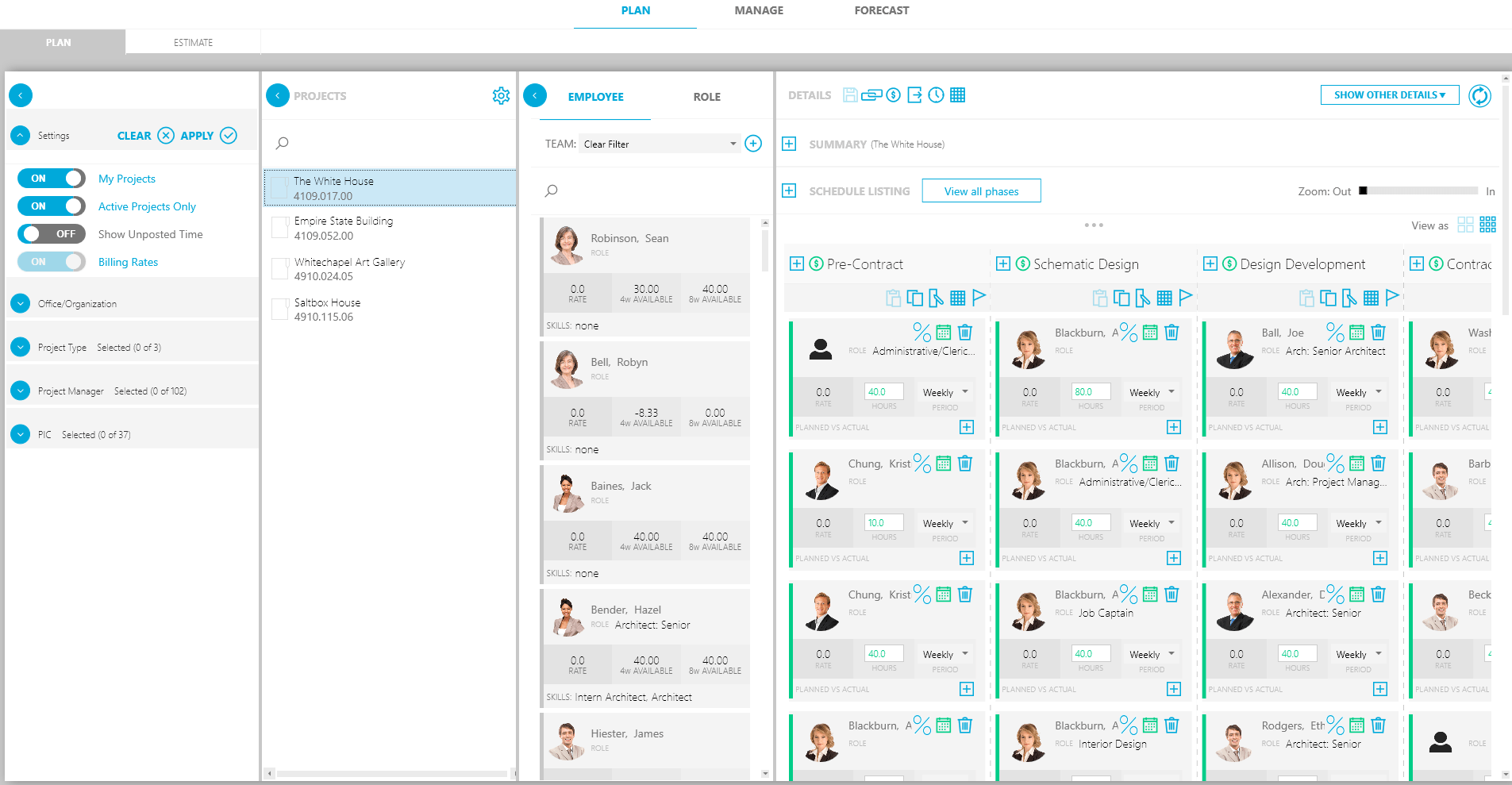Click the CLEAR label button
This screenshot has width=1512, height=785.
coord(134,136)
